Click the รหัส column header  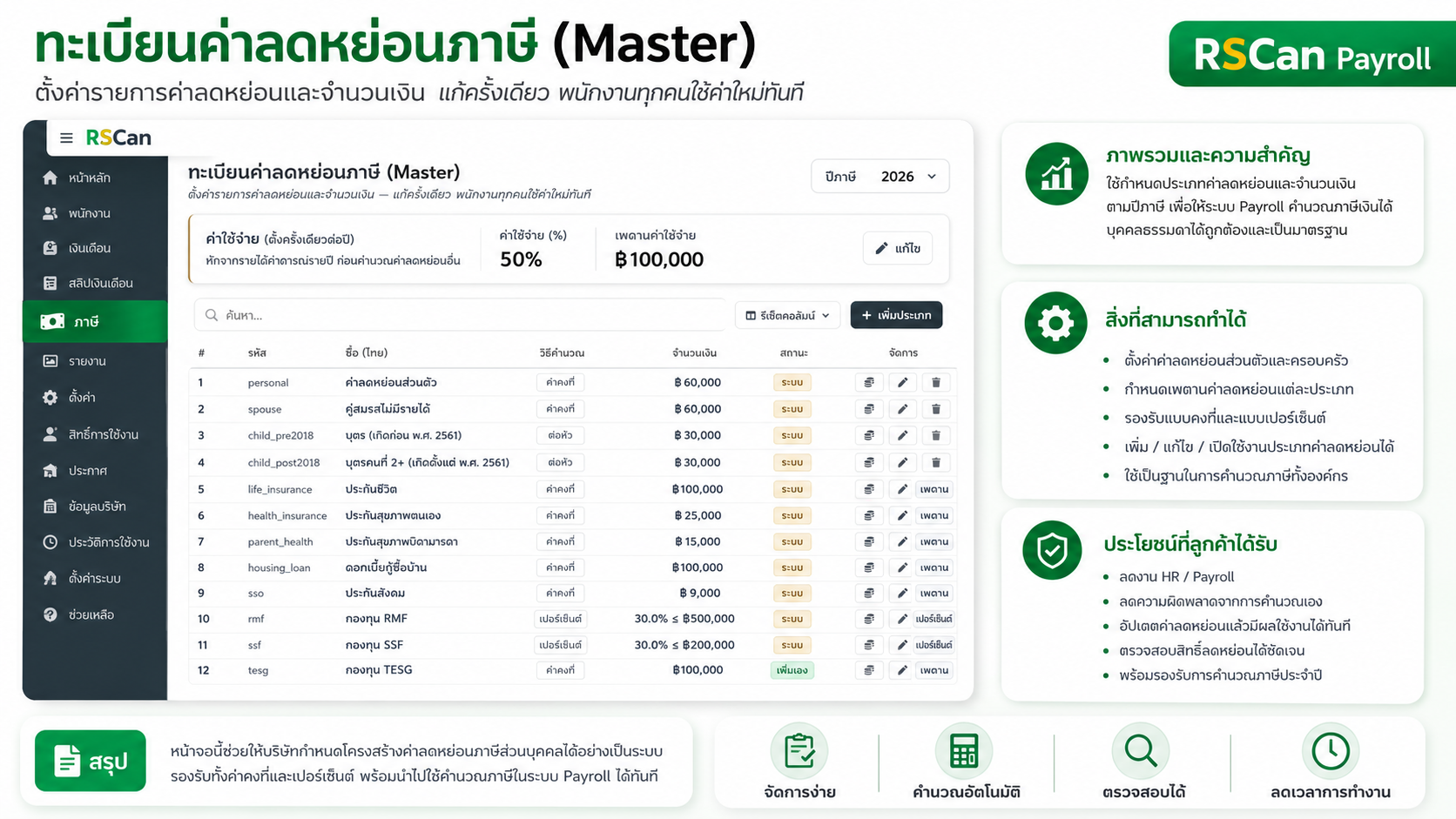pos(257,352)
